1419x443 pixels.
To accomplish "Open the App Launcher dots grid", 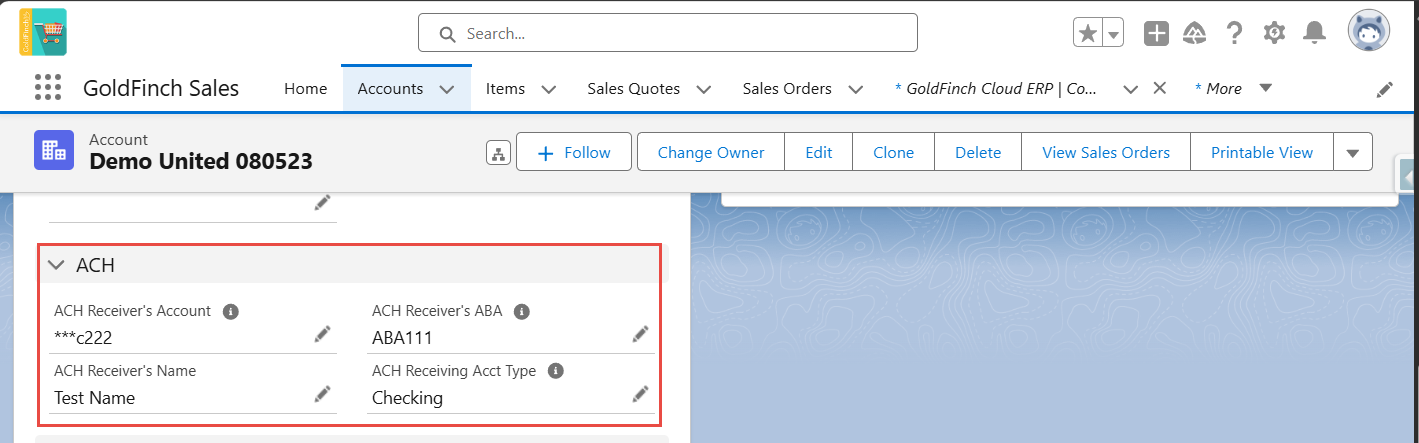I will coord(48,88).
